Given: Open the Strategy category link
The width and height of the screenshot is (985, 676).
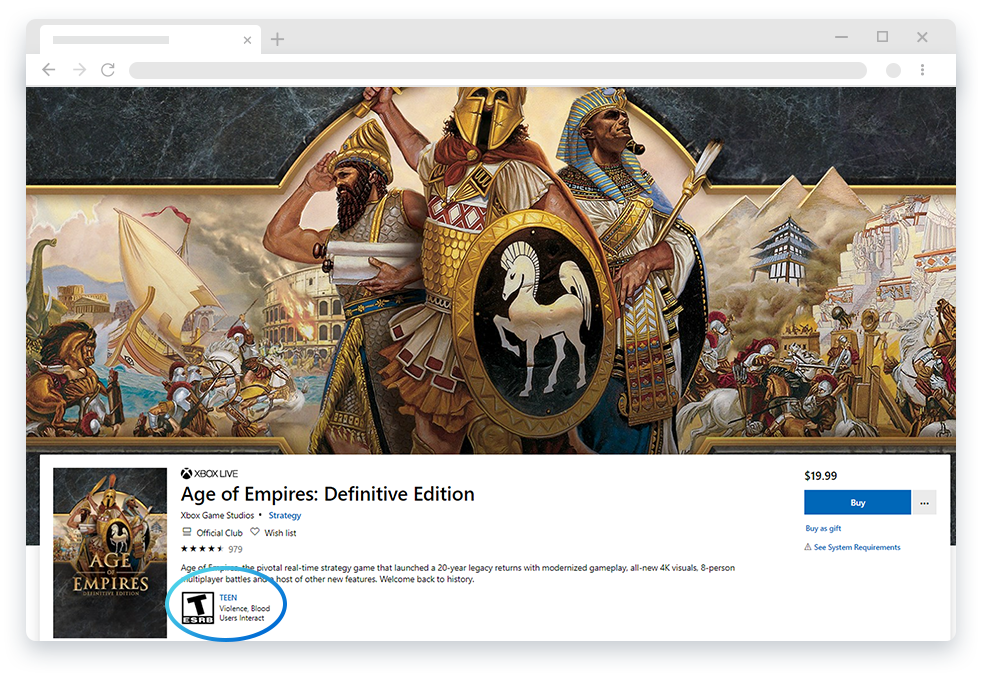Looking at the screenshot, I should 285,515.
